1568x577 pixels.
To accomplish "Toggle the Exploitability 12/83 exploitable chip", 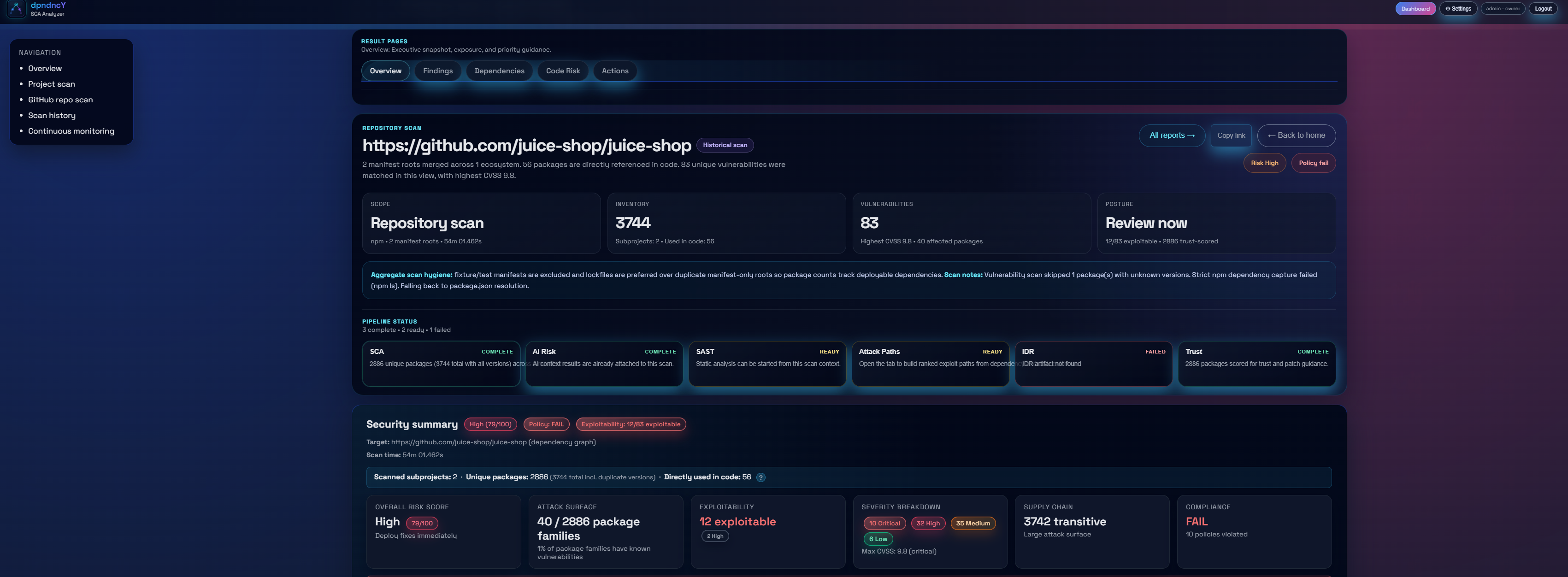I will 631,424.
